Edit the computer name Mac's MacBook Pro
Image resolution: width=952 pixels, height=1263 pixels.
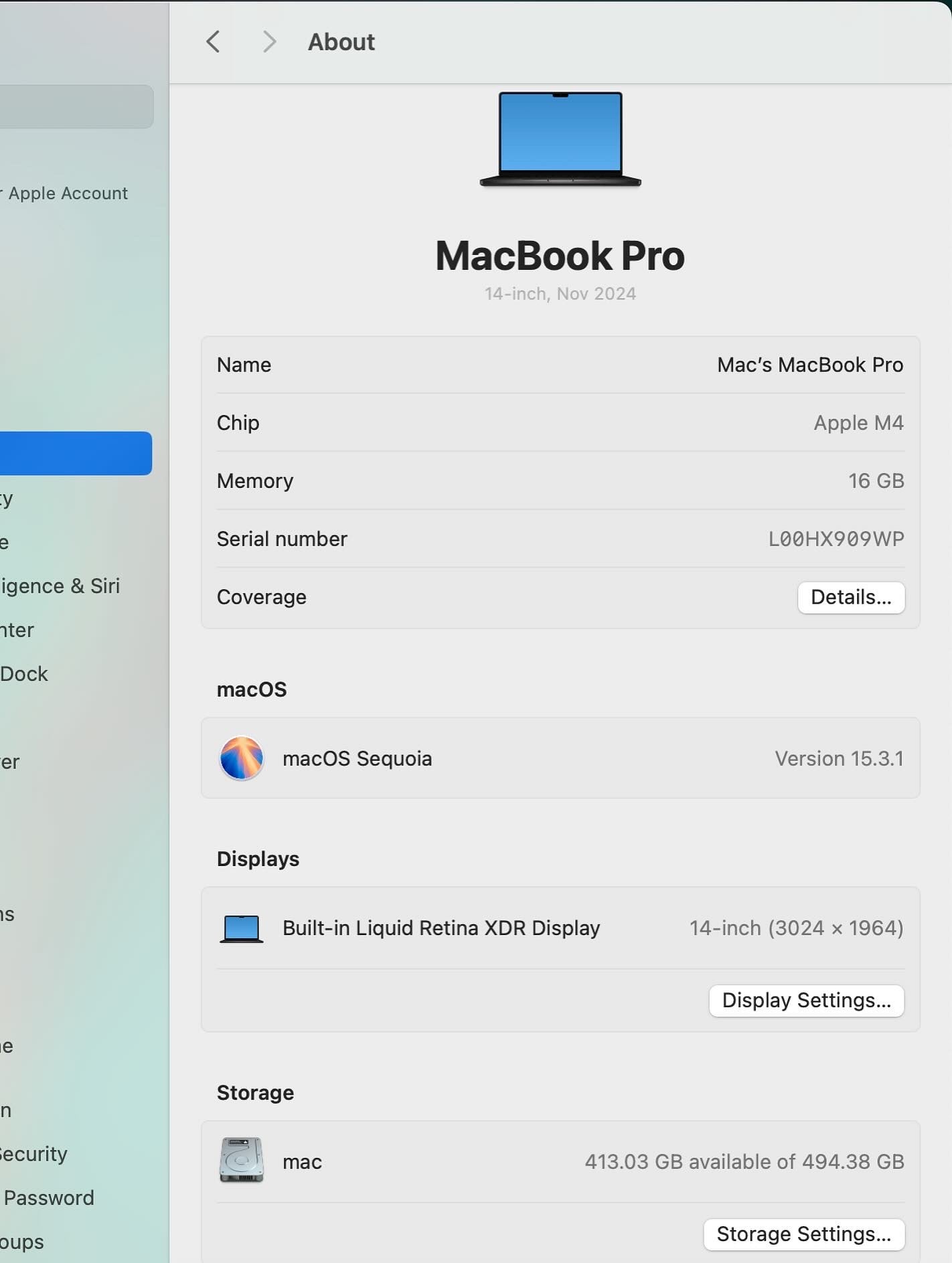(x=809, y=365)
